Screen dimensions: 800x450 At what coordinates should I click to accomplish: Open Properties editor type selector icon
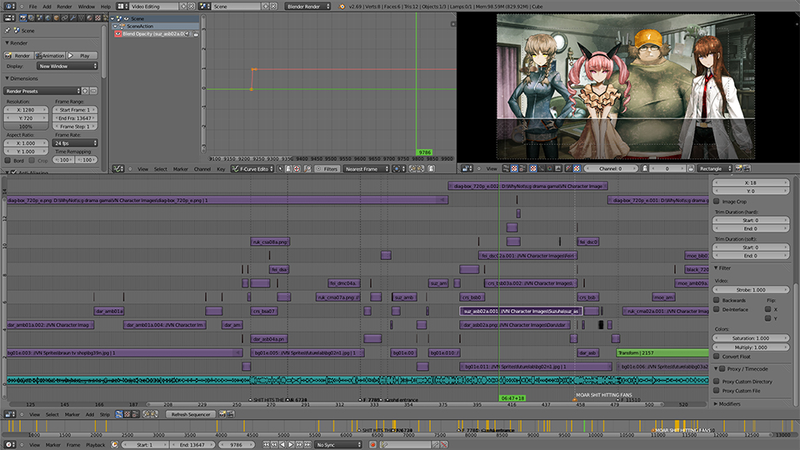tap(8, 18)
